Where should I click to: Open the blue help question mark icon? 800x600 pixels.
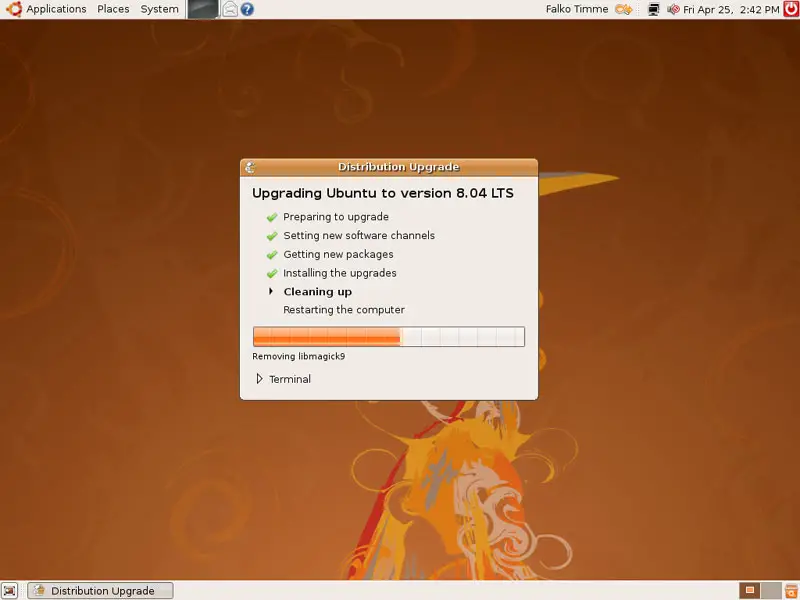[x=247, y=9]
